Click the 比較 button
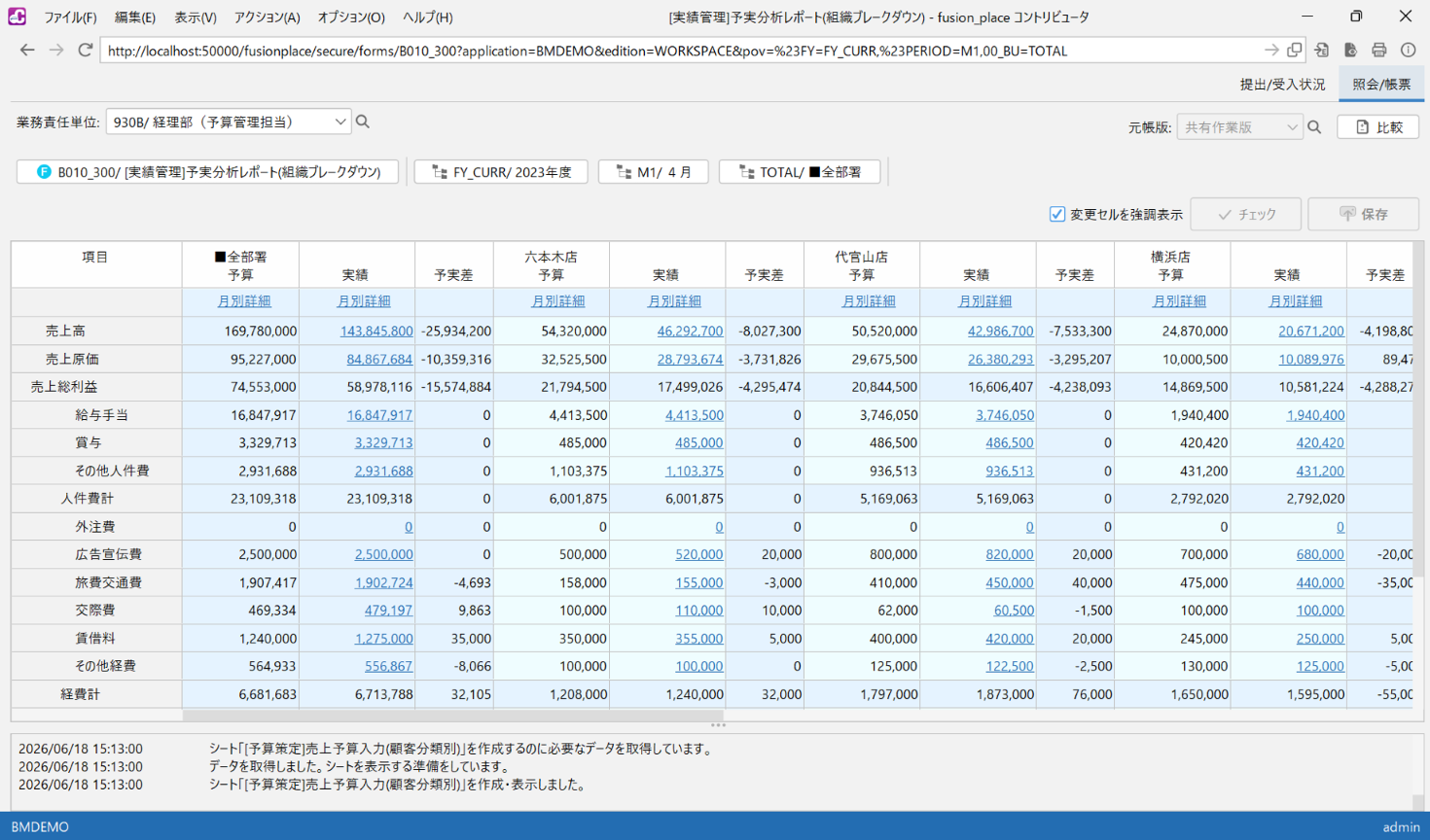Viewport: 1430px width, 840px height. point(1378,127)
